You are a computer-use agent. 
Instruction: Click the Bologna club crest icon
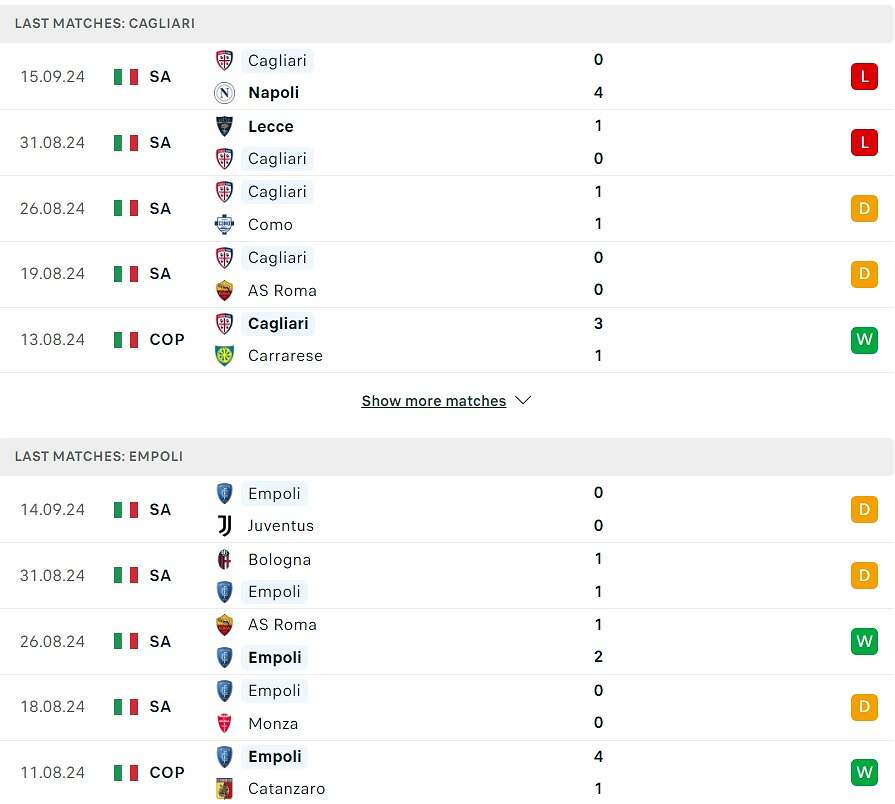point(224,559)
